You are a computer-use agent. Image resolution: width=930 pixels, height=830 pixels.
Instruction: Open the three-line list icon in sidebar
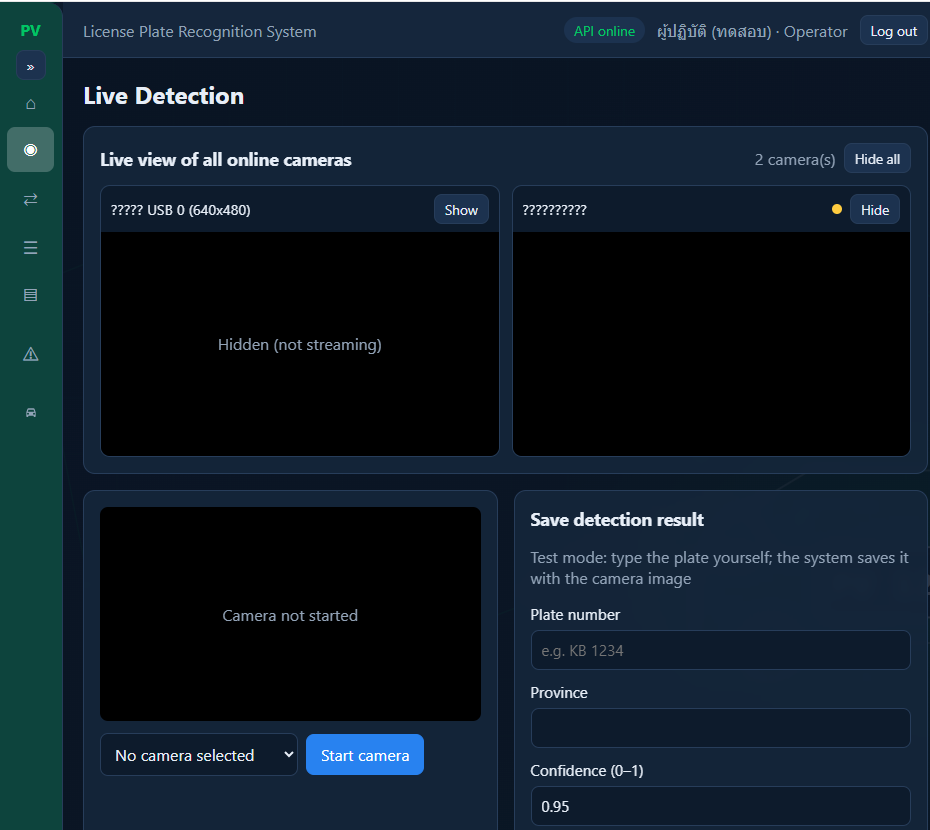coord(31,247)
